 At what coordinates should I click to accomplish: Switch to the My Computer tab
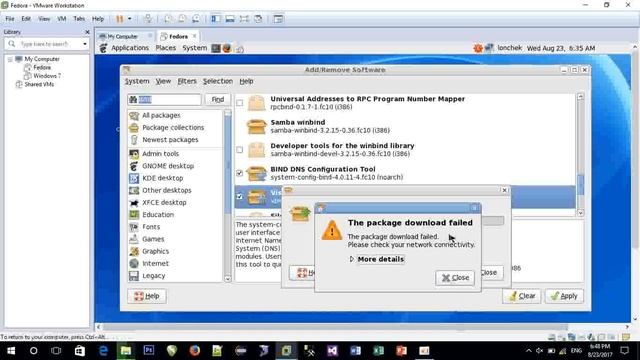point(122,36)
